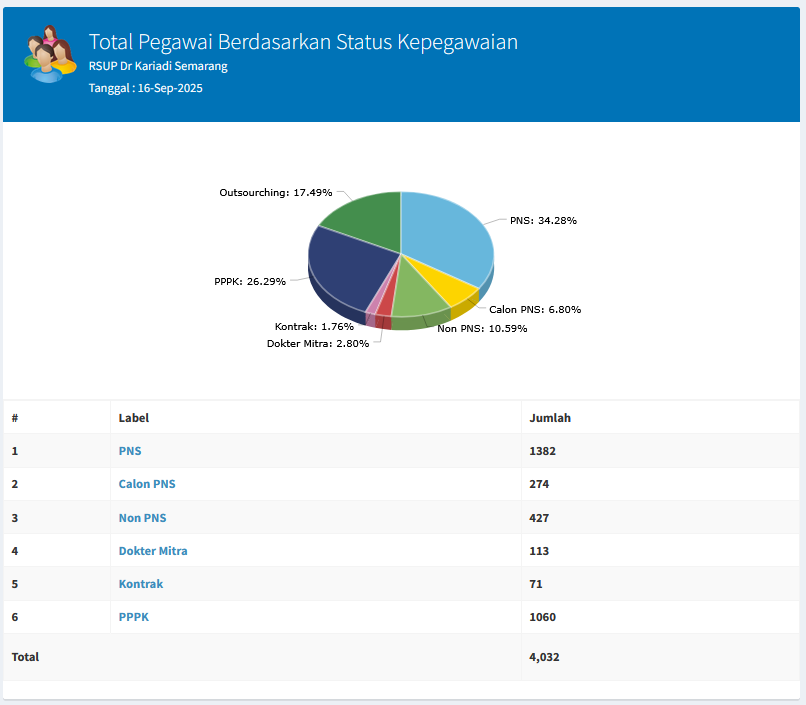Click the employee group icon in header
The image size is (806, 705).
49,55
